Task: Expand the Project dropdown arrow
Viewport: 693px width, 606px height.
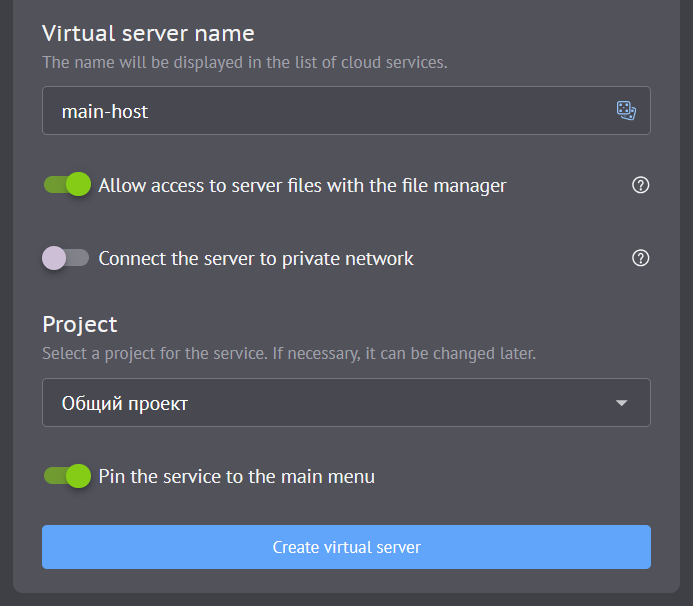Action: [x=621, y=403]
